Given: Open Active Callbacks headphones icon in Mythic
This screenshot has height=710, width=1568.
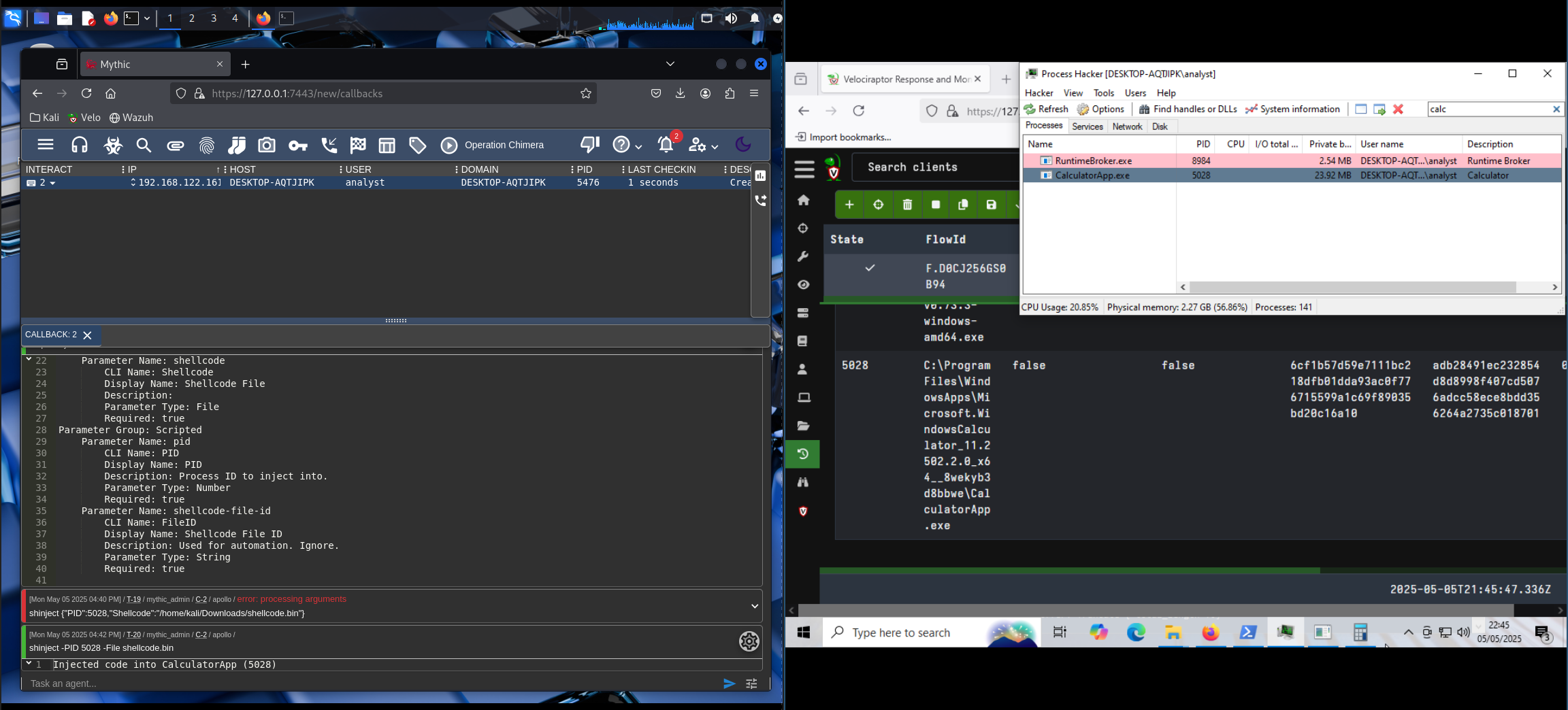Looking at the screenshot, I should point(80,145).
